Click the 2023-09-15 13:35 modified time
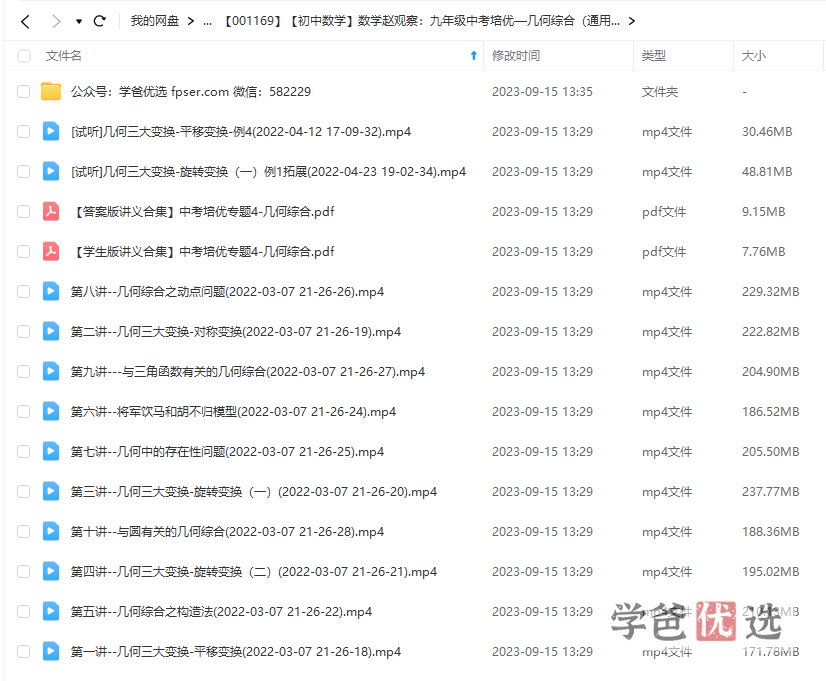Viewport: 826px width, 681px height. point(542,92)
